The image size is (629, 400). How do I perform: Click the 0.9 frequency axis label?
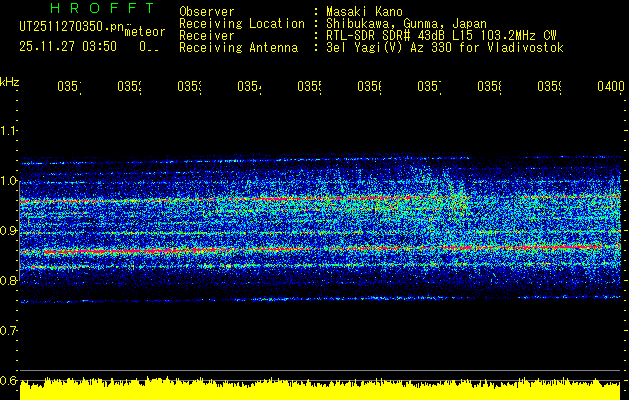click(x=8, y=231)
